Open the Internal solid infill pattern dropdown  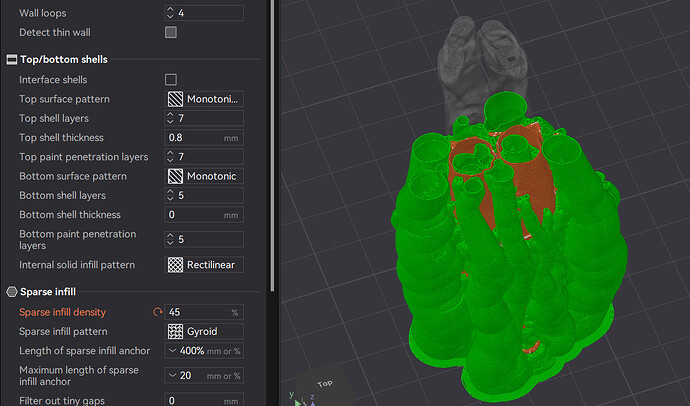(204, 265)
